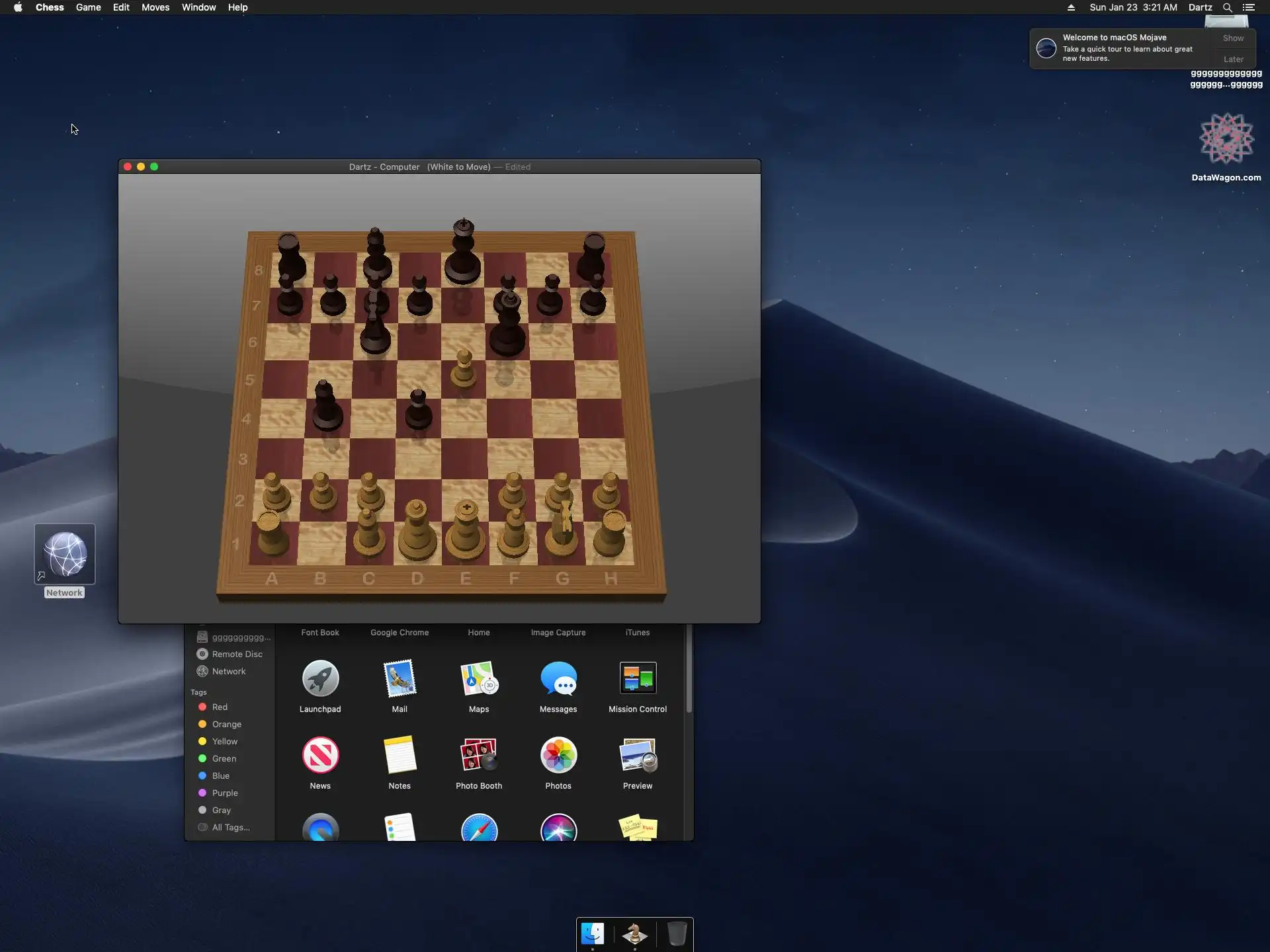The height and width of the screenshot is (952, 1270).
Task: Open All Tags in Finder sidebar
Action: [230, 827]
